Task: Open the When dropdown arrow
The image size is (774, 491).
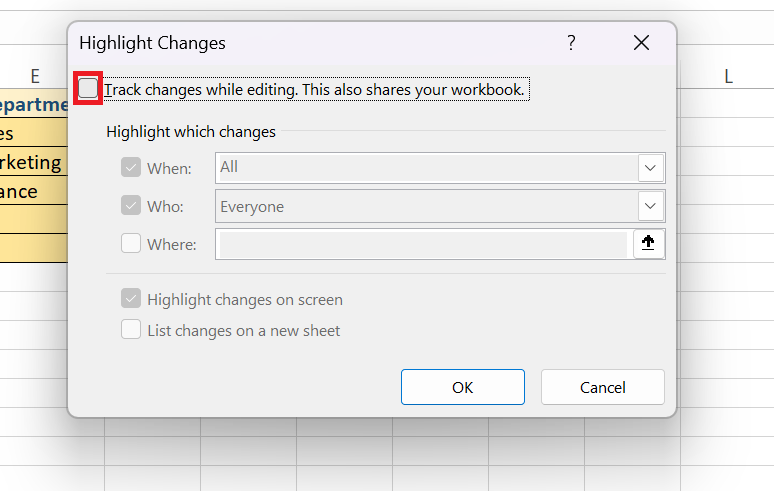Action: click(651, 168)
